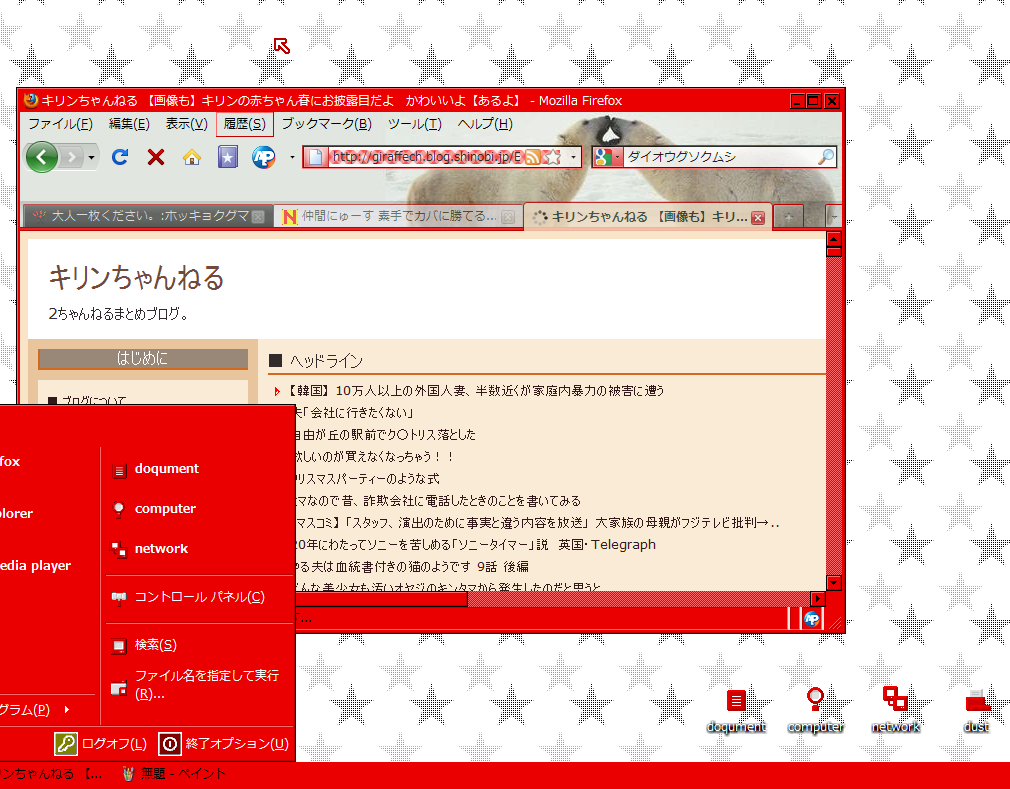Viewport: 1010px width, 789px height.
Task: Click vertical scrollbar up arrow
Action: coord(834,239)
